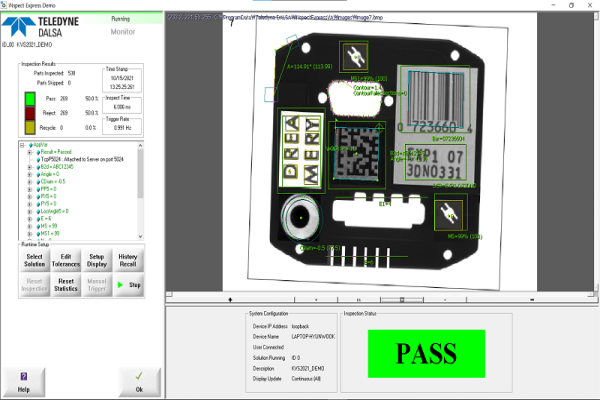
Task: Expand the CDiam = -0.5 node
Action: click(x=29, y=182)
